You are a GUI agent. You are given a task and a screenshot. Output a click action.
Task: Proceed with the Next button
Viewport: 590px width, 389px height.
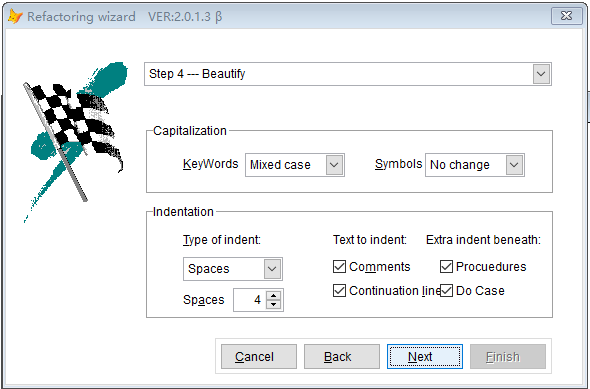point(425,357)
